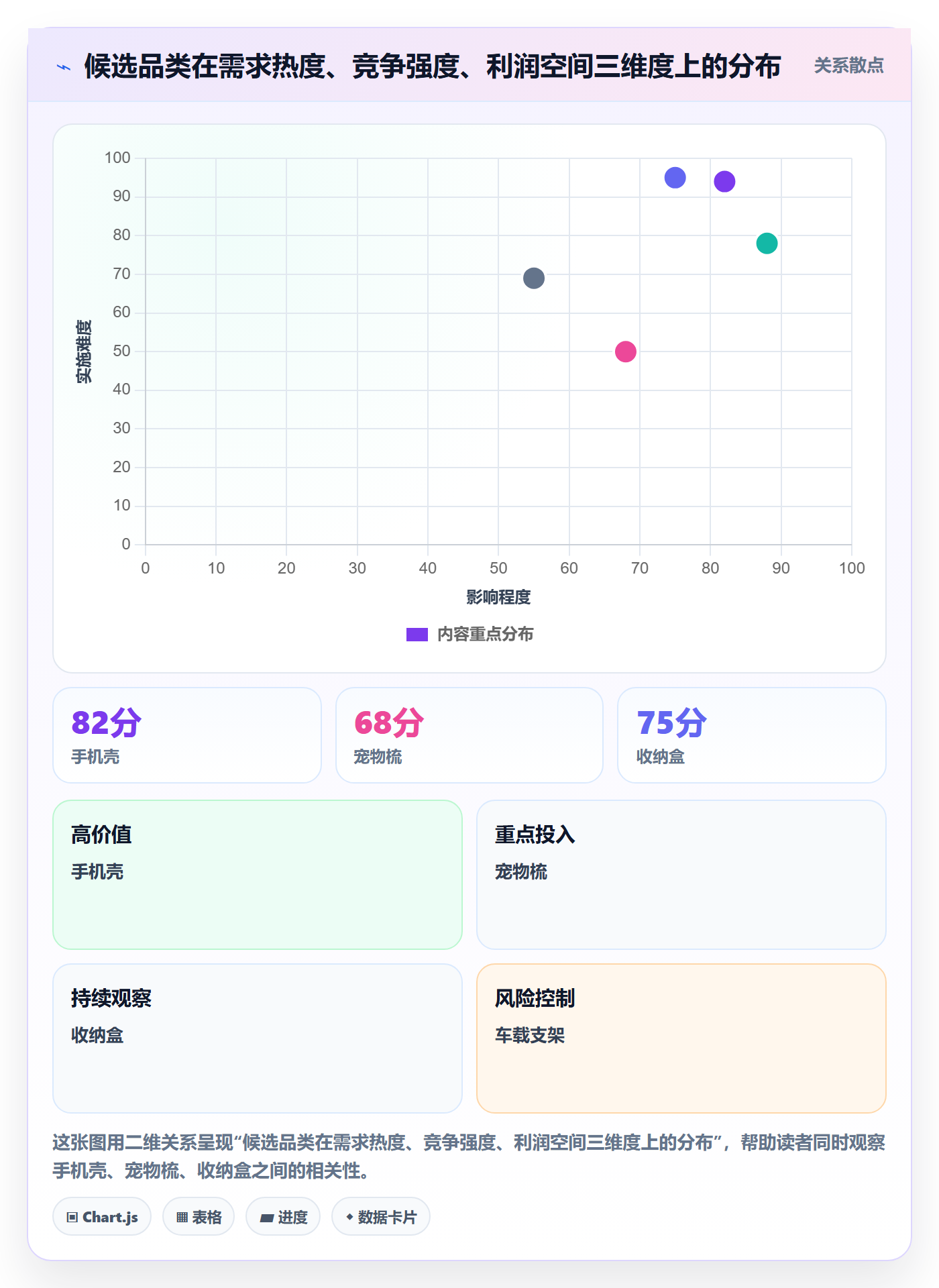Click the 实施难度 y-axis title
Screen dimensions: 939x1288
pos(84,352)
